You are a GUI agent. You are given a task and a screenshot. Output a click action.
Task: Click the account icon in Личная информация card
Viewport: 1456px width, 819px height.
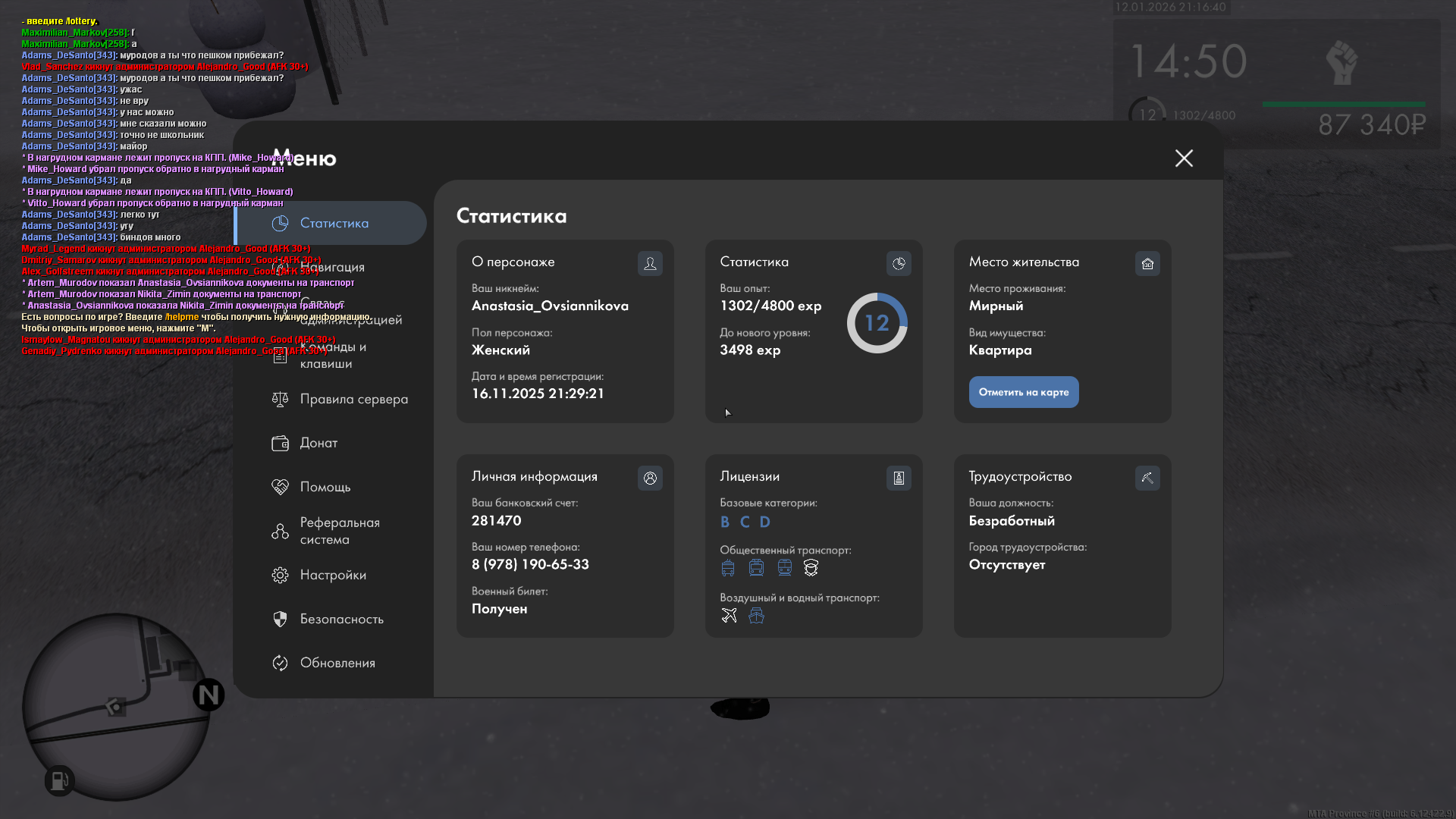click(x=650, y=478)
